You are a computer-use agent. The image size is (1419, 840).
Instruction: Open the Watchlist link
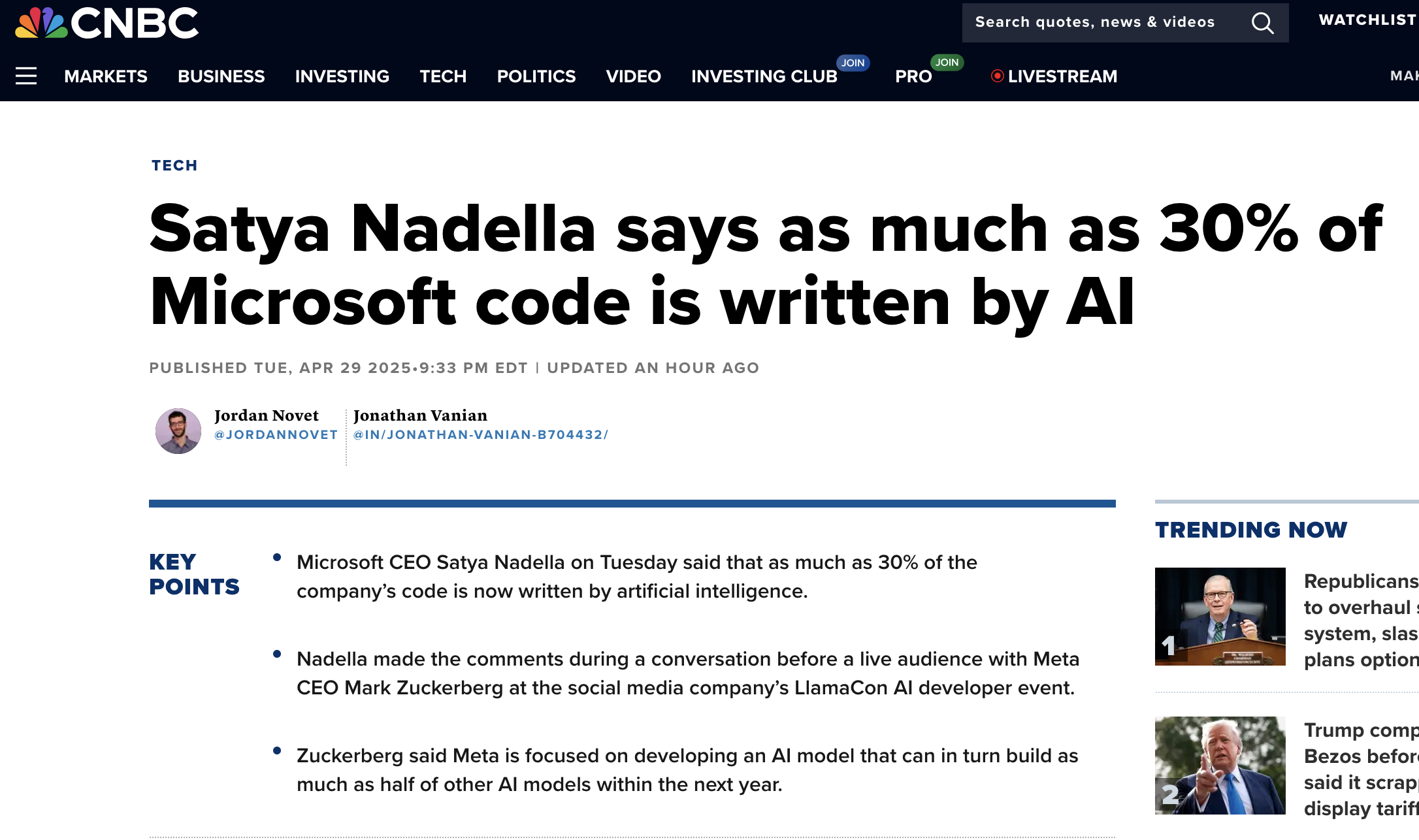(1367, 20)
